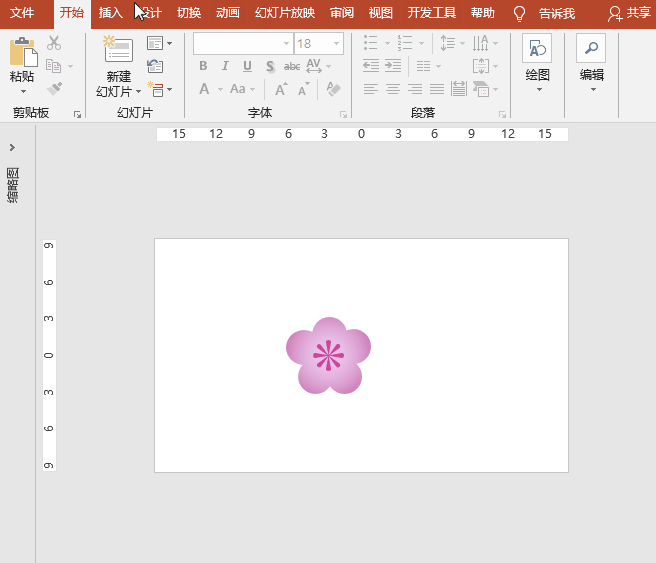
Task: Open the Paragraph dialog launcher
Action: [x=502, y=115]
